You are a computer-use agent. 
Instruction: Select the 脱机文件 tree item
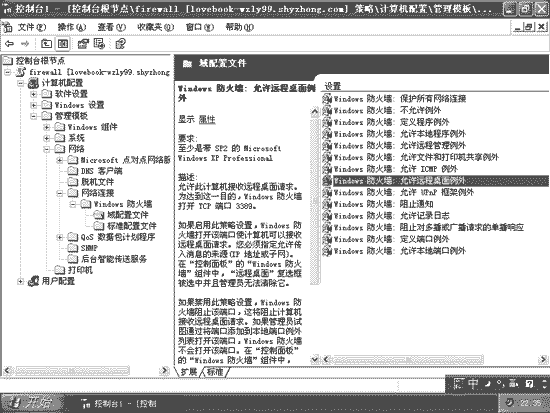[98, 182]
